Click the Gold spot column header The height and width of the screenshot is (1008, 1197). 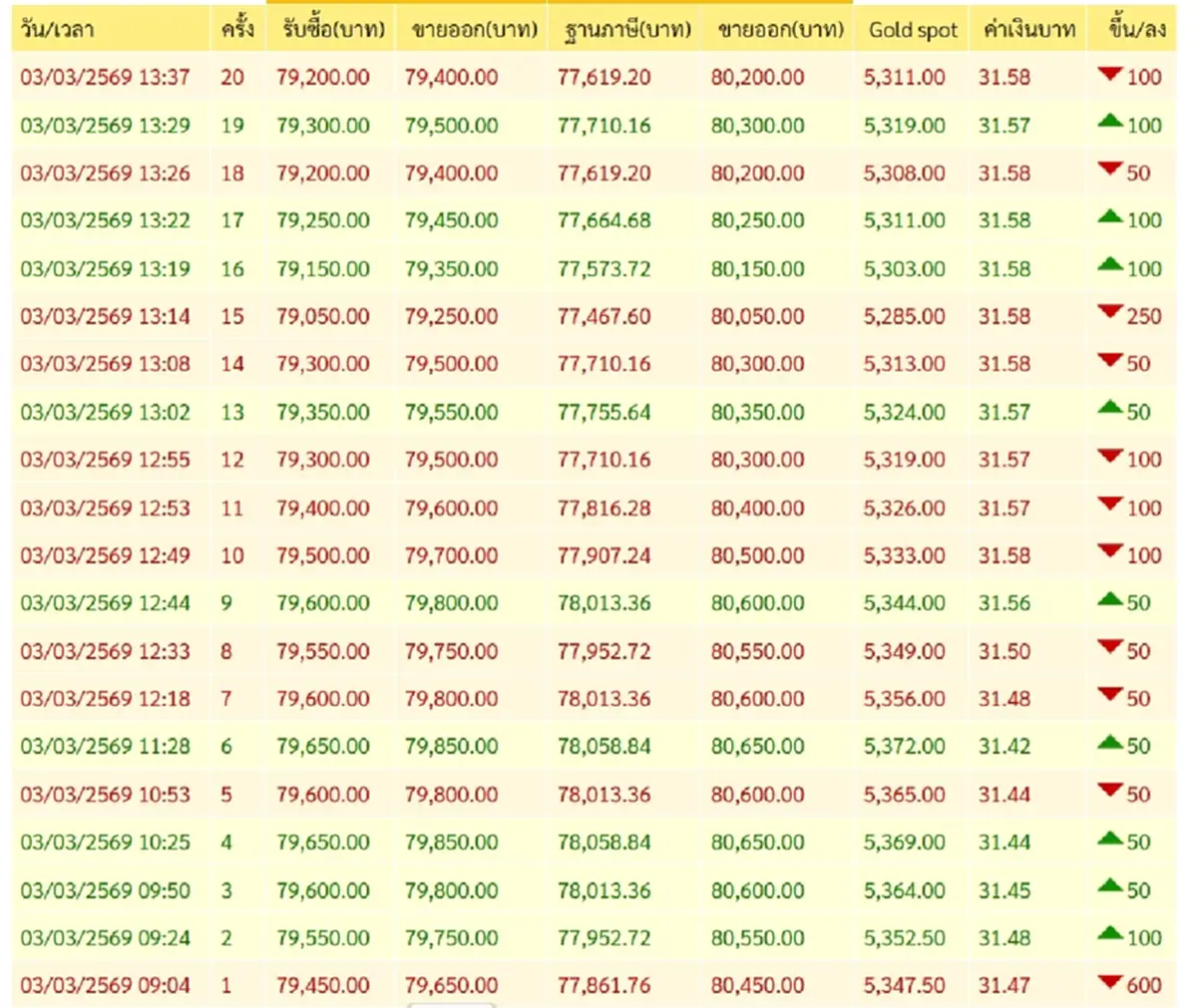(x=913, y=30)
